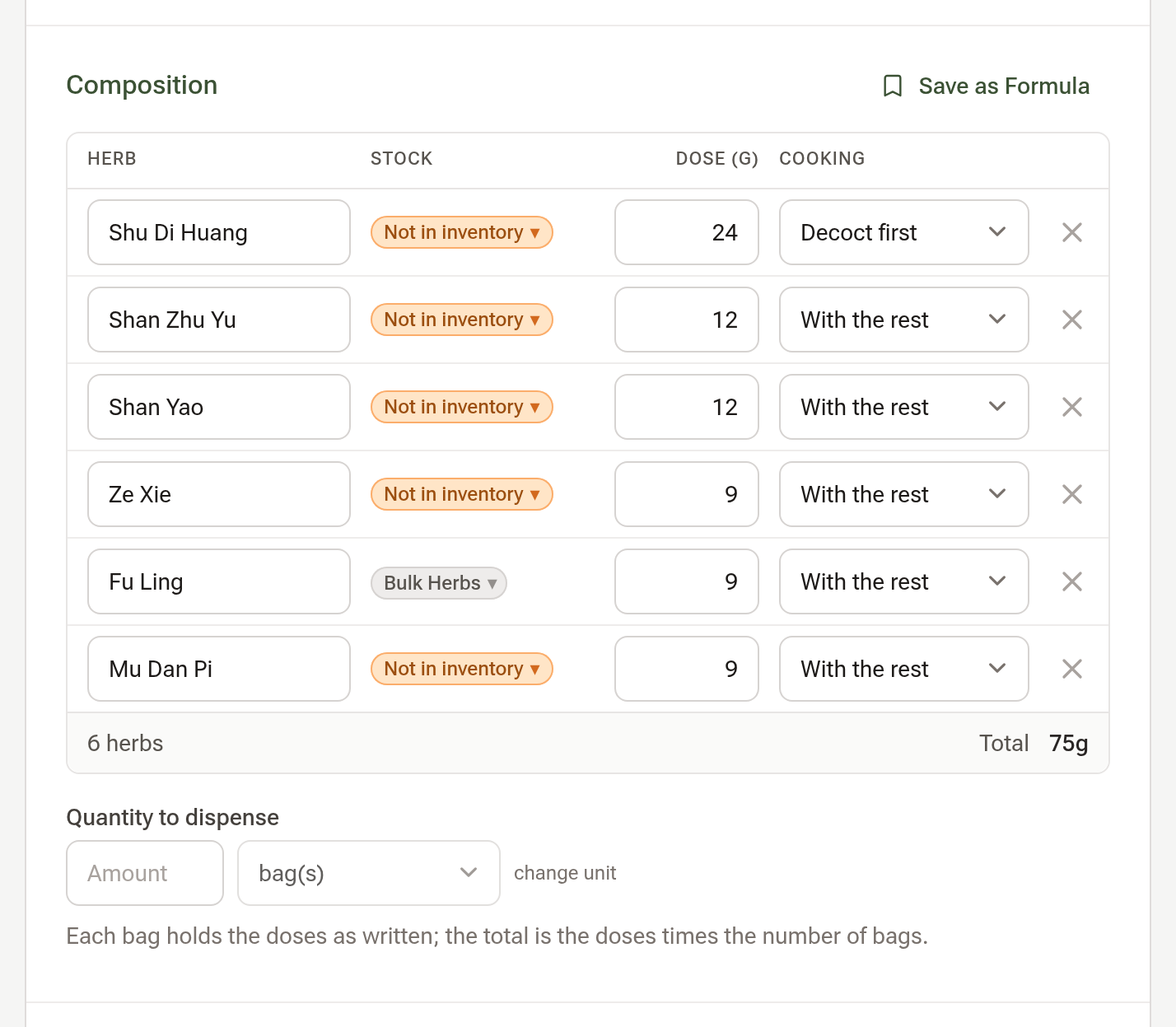Click the dose field for Shu Di Huang
The width and height of the screenshot is (1176, 1027).
click(687, 232)
